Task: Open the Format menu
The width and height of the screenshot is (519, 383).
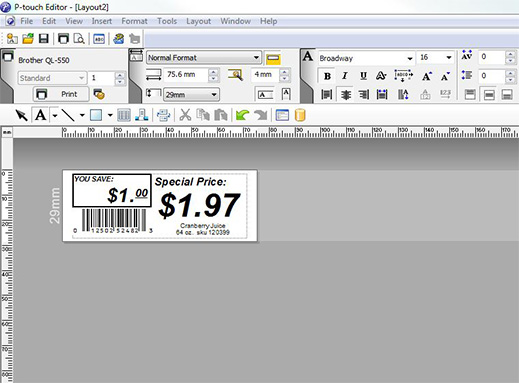Action: [x=134, y=21]
